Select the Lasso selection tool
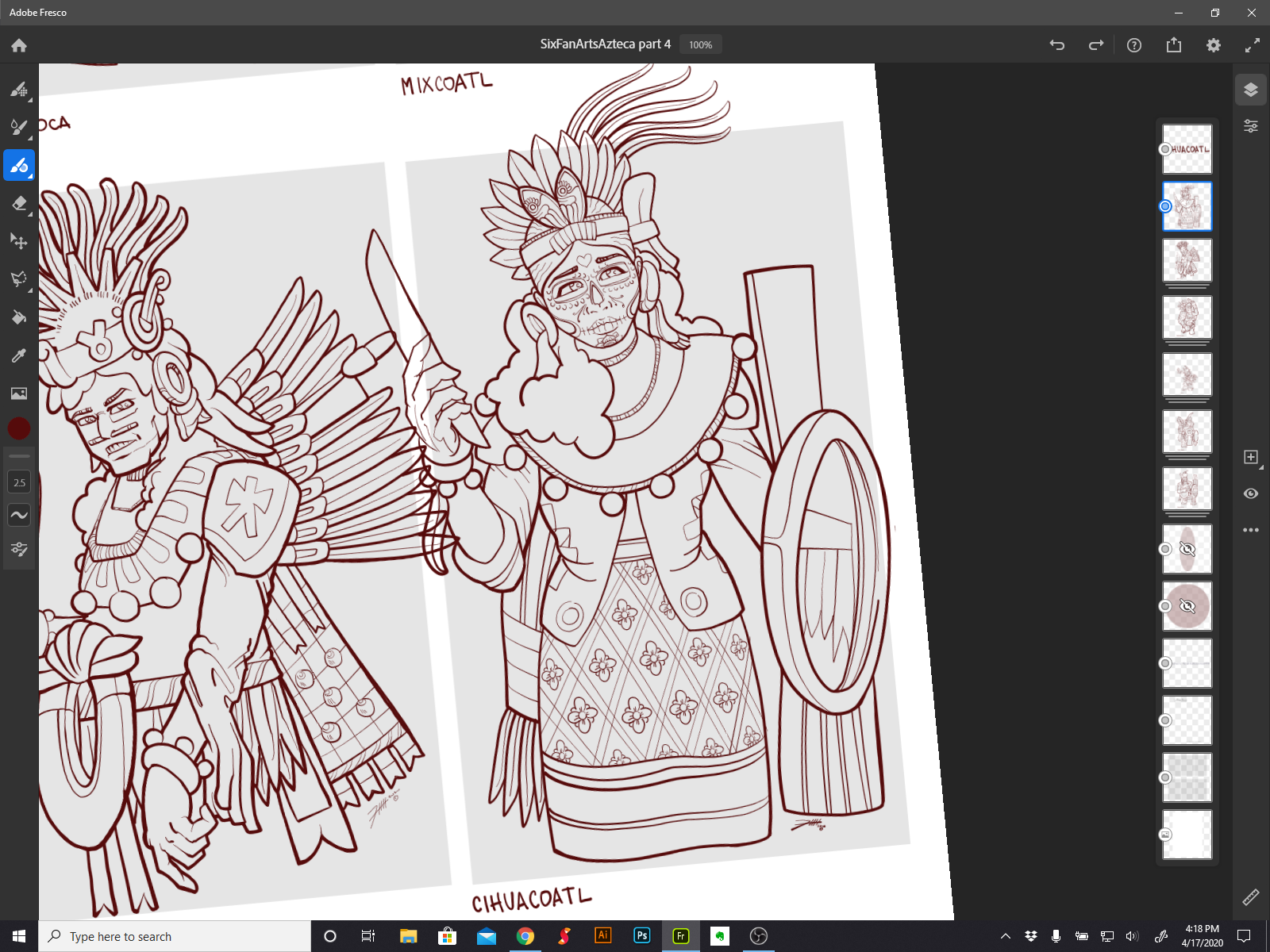The width and height of the screenshot is (1270, 952). coord(19,279)
